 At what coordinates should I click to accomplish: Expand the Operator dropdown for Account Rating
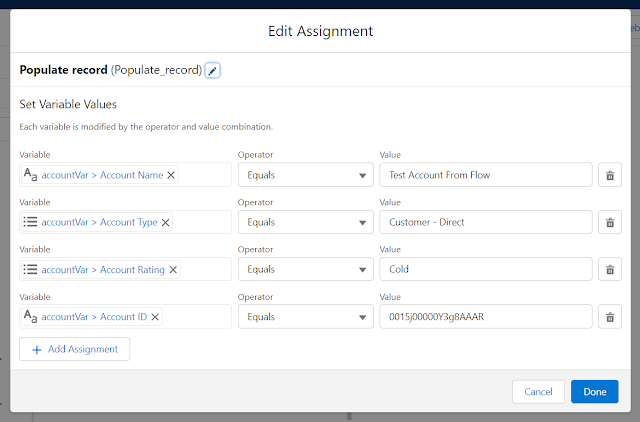click(x=306, y=269)
